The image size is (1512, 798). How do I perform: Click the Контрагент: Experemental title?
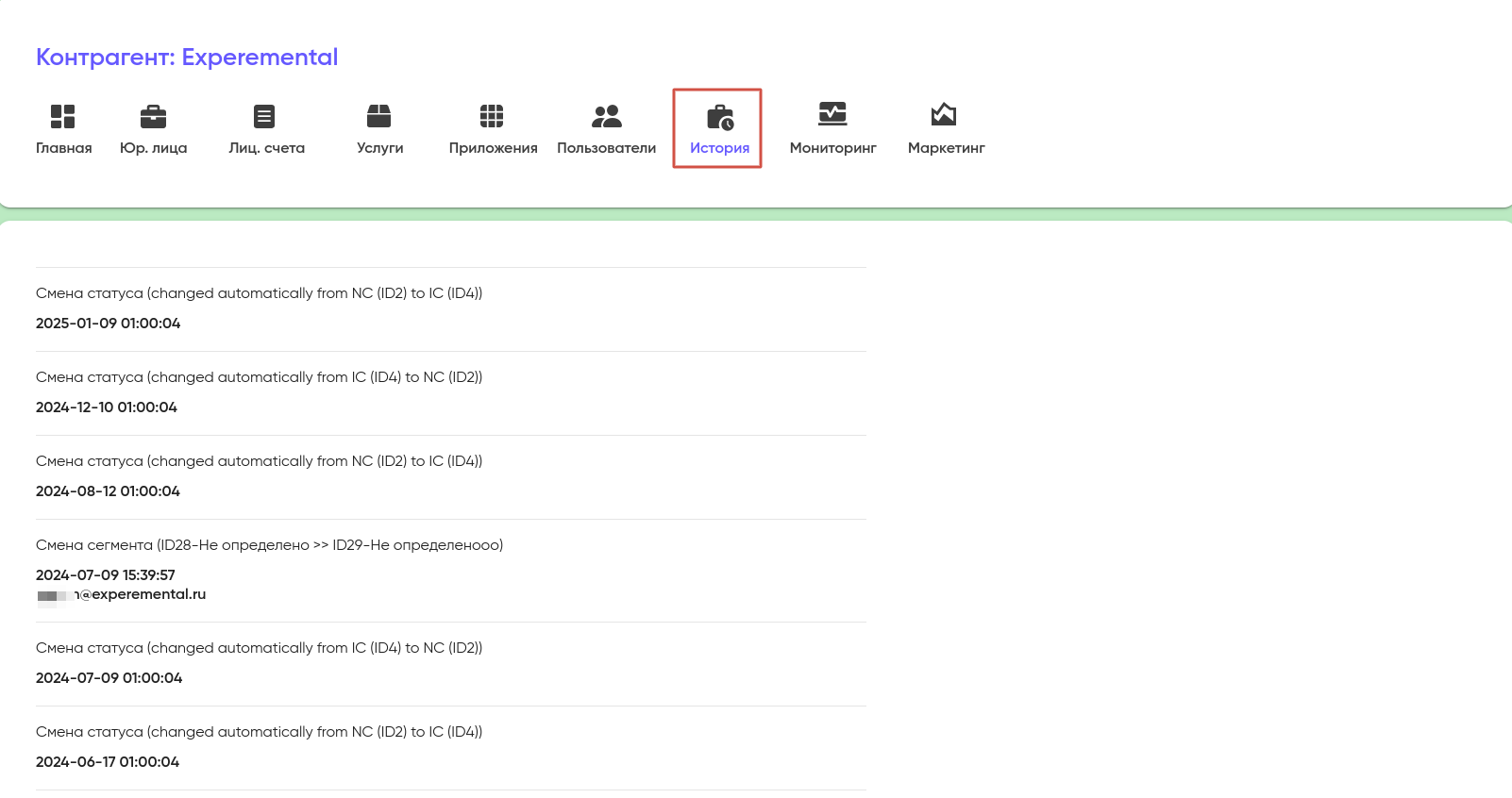coord(187,58)
